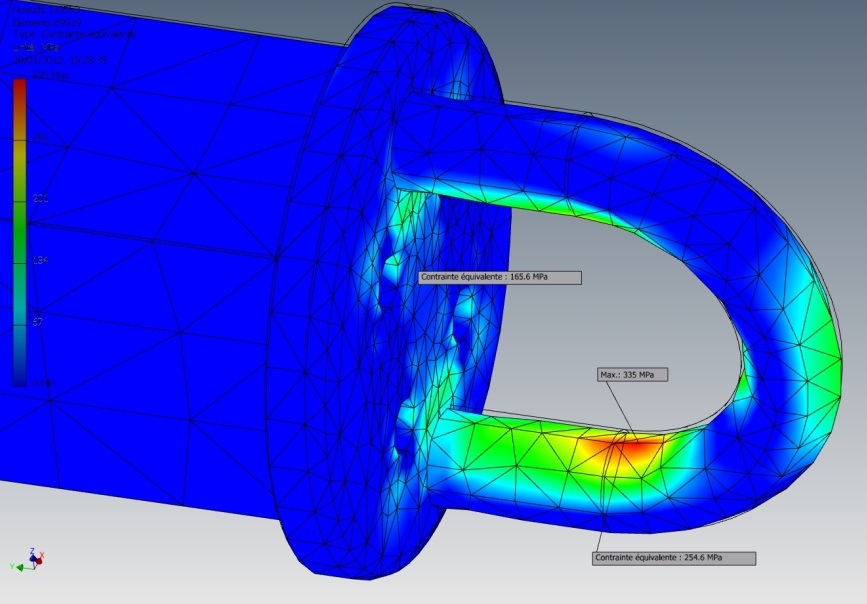The image size is (867, 604).
Task: Select the 201 value on the stress legend
Action: [41, 199]
